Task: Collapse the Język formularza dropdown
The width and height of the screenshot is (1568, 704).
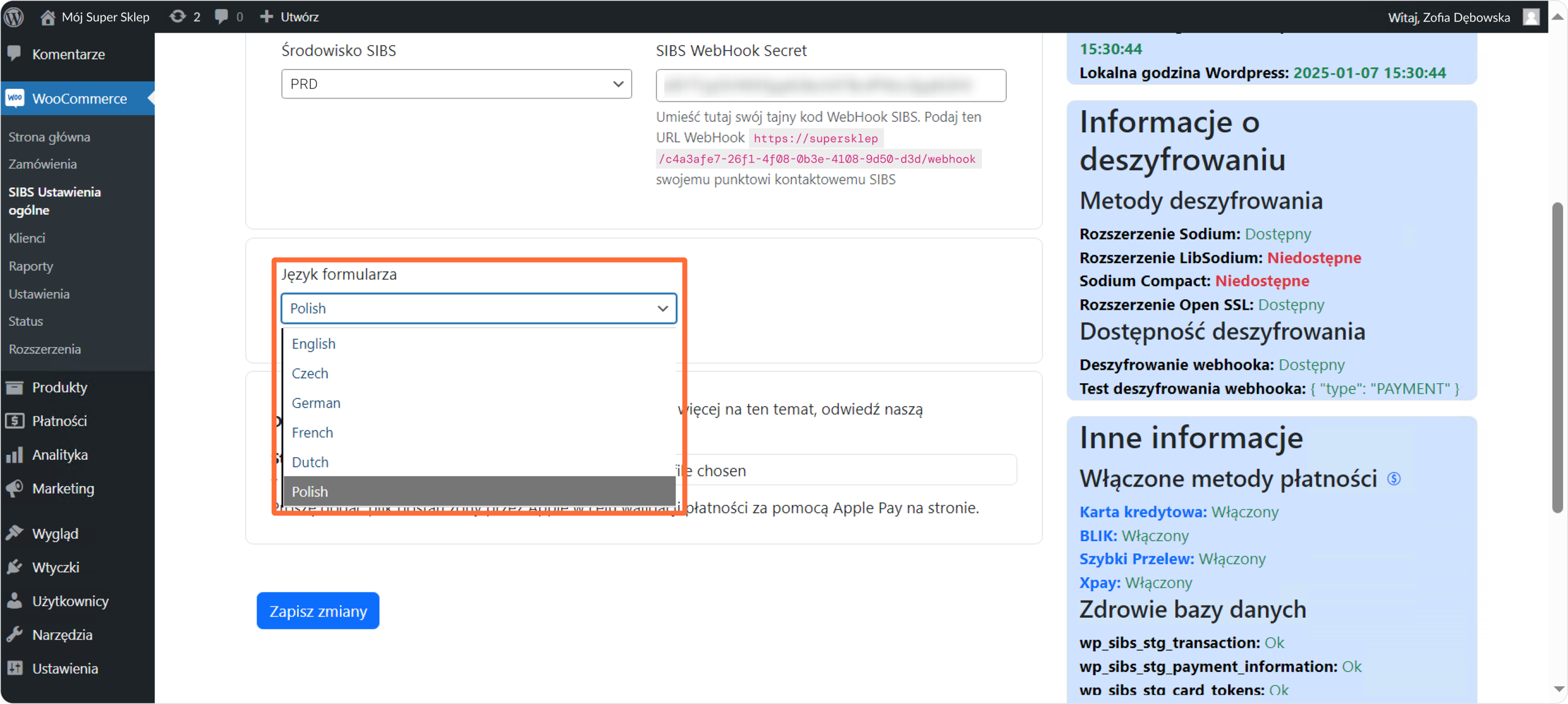Action: (x=478, y=308)
